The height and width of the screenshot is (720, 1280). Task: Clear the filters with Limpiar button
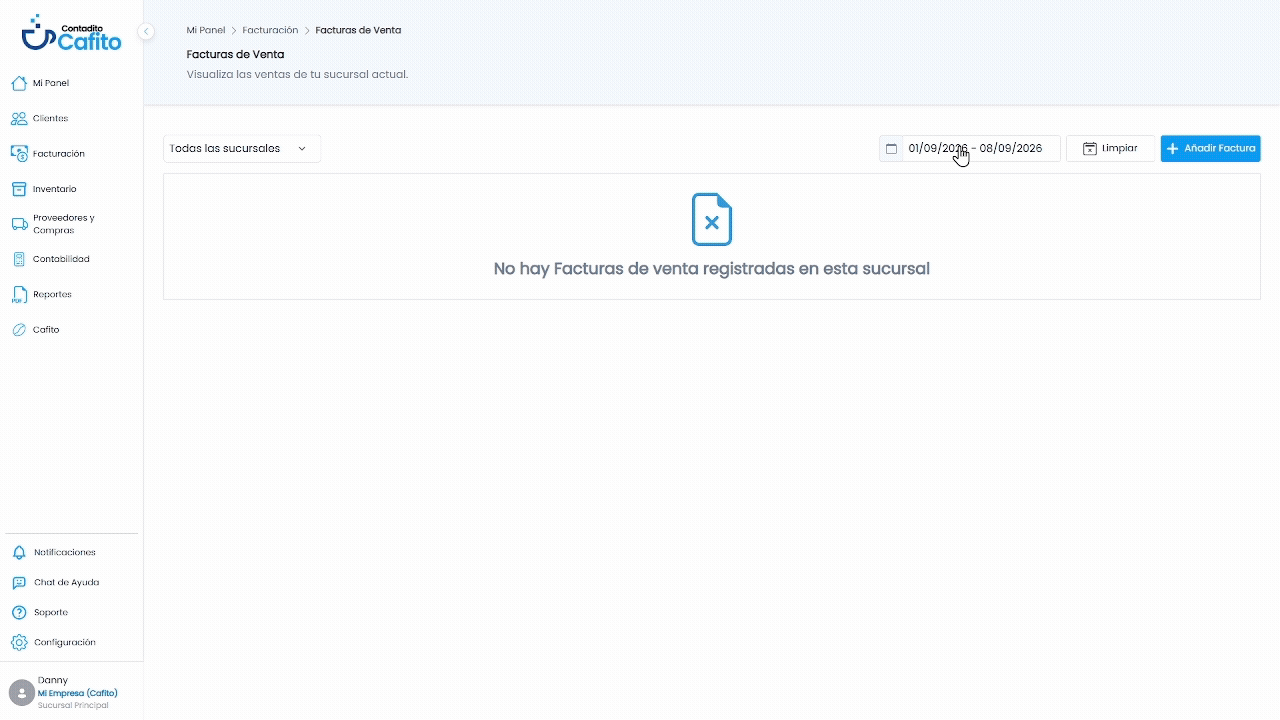click(x=1110, y=149)
